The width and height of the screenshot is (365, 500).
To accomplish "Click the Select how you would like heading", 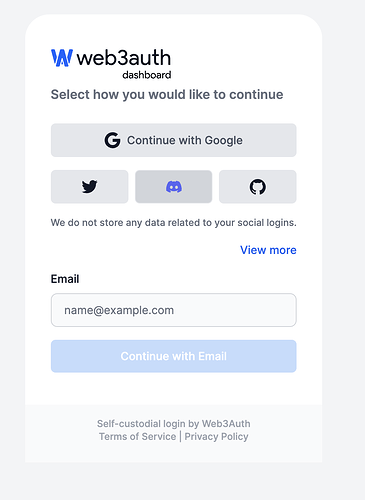I will click(x=167, y=95).
